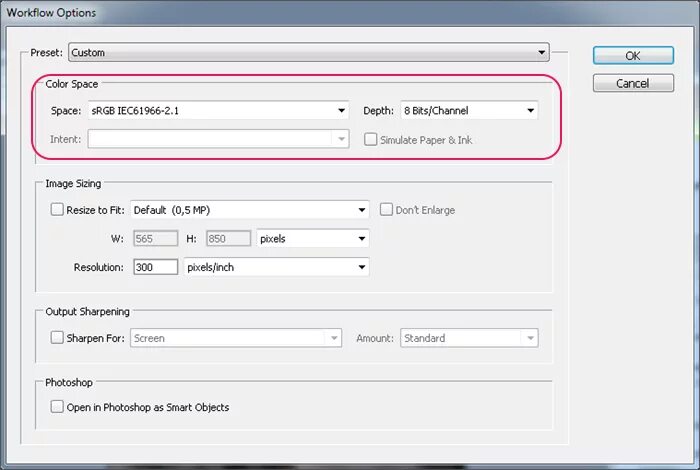The height and width of the screenshot is (470, 700).
Task: Click the Workflow Options title text
Action: [x=51, y=12]
